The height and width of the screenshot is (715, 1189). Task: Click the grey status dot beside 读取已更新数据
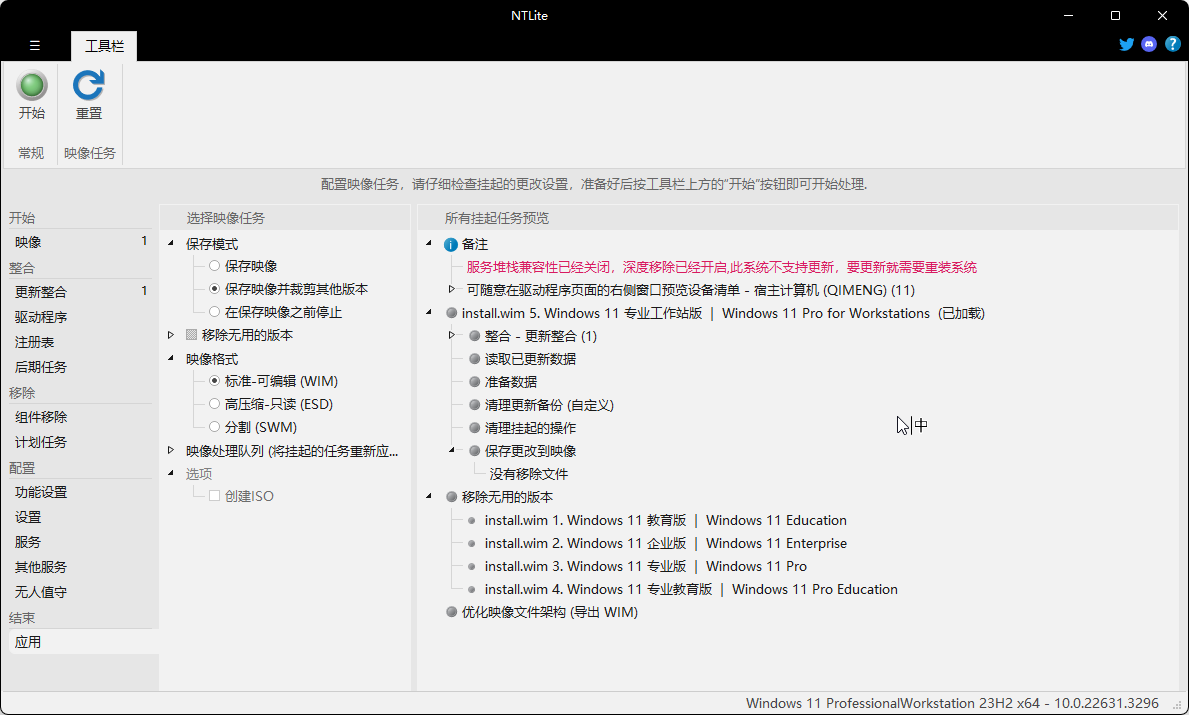pos(475,359)
